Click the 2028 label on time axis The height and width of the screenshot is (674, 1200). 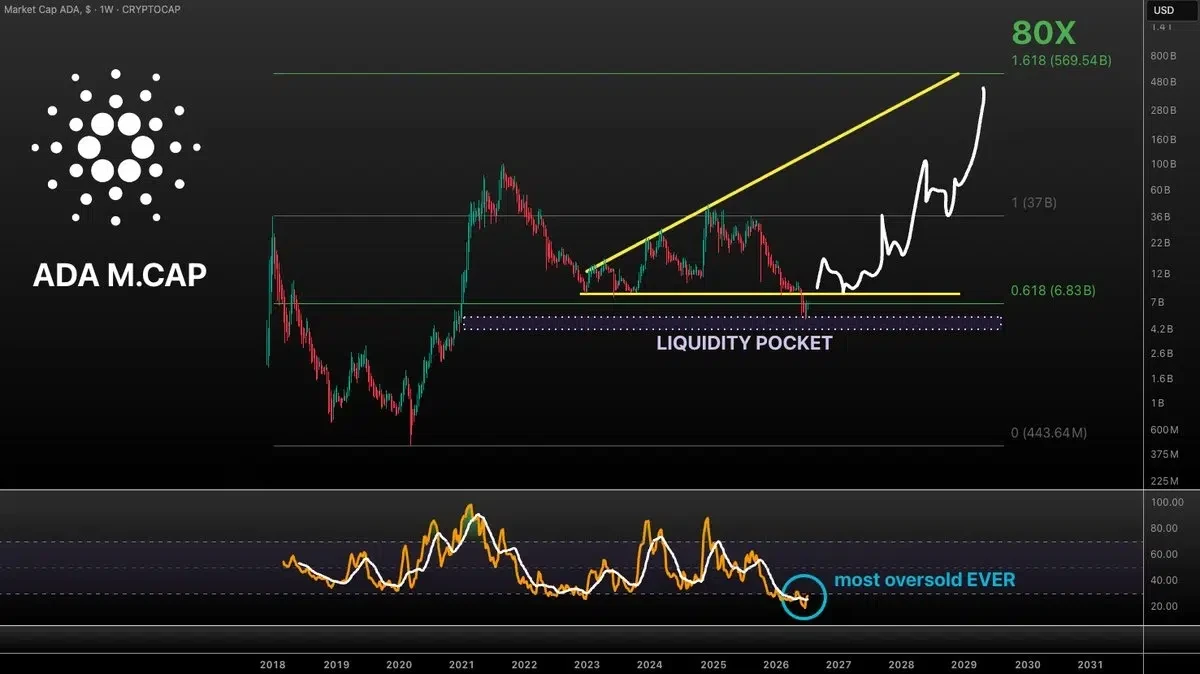902,664
